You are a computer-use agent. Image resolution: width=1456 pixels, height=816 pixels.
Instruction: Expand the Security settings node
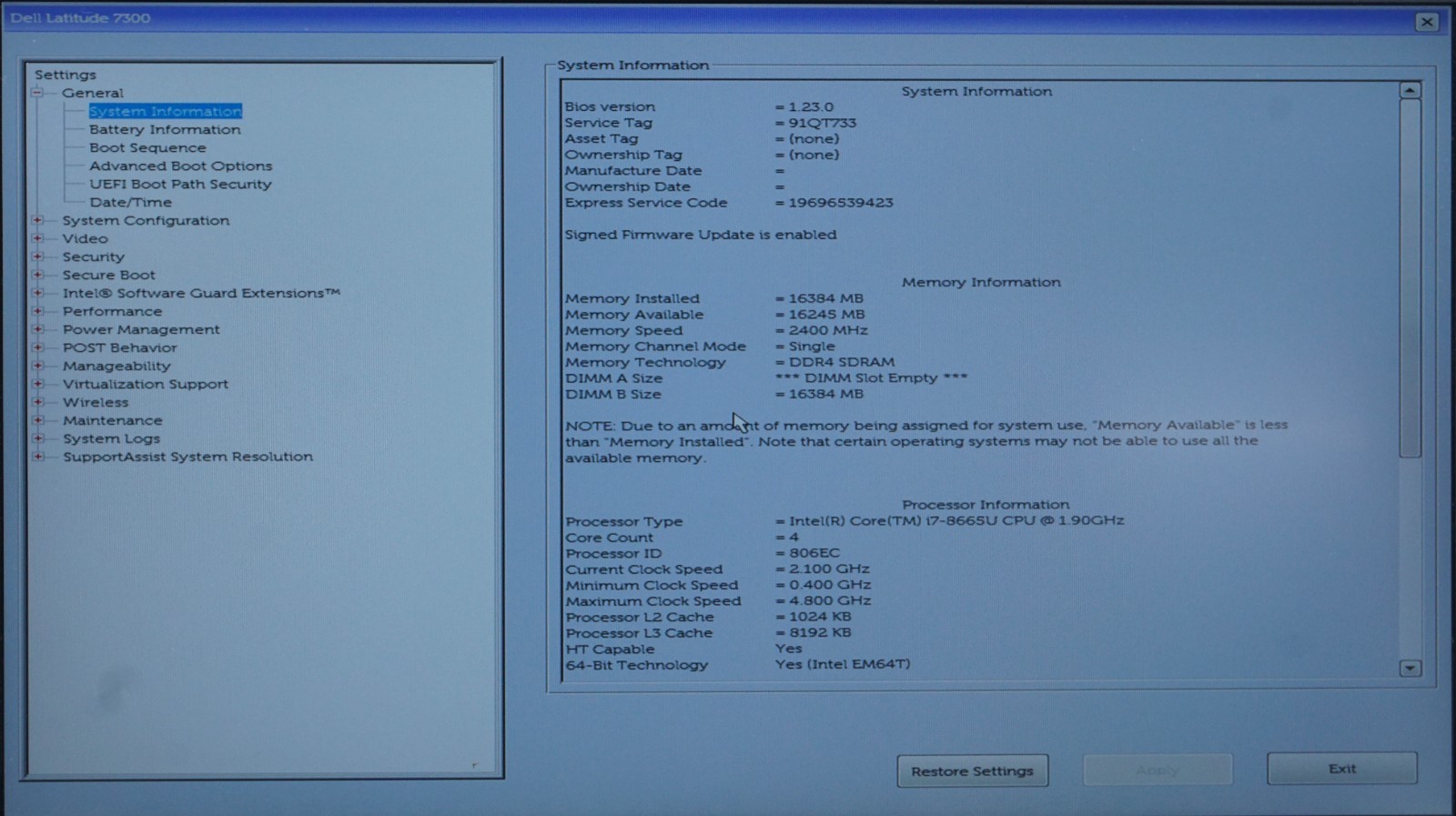tap(37, 257)
